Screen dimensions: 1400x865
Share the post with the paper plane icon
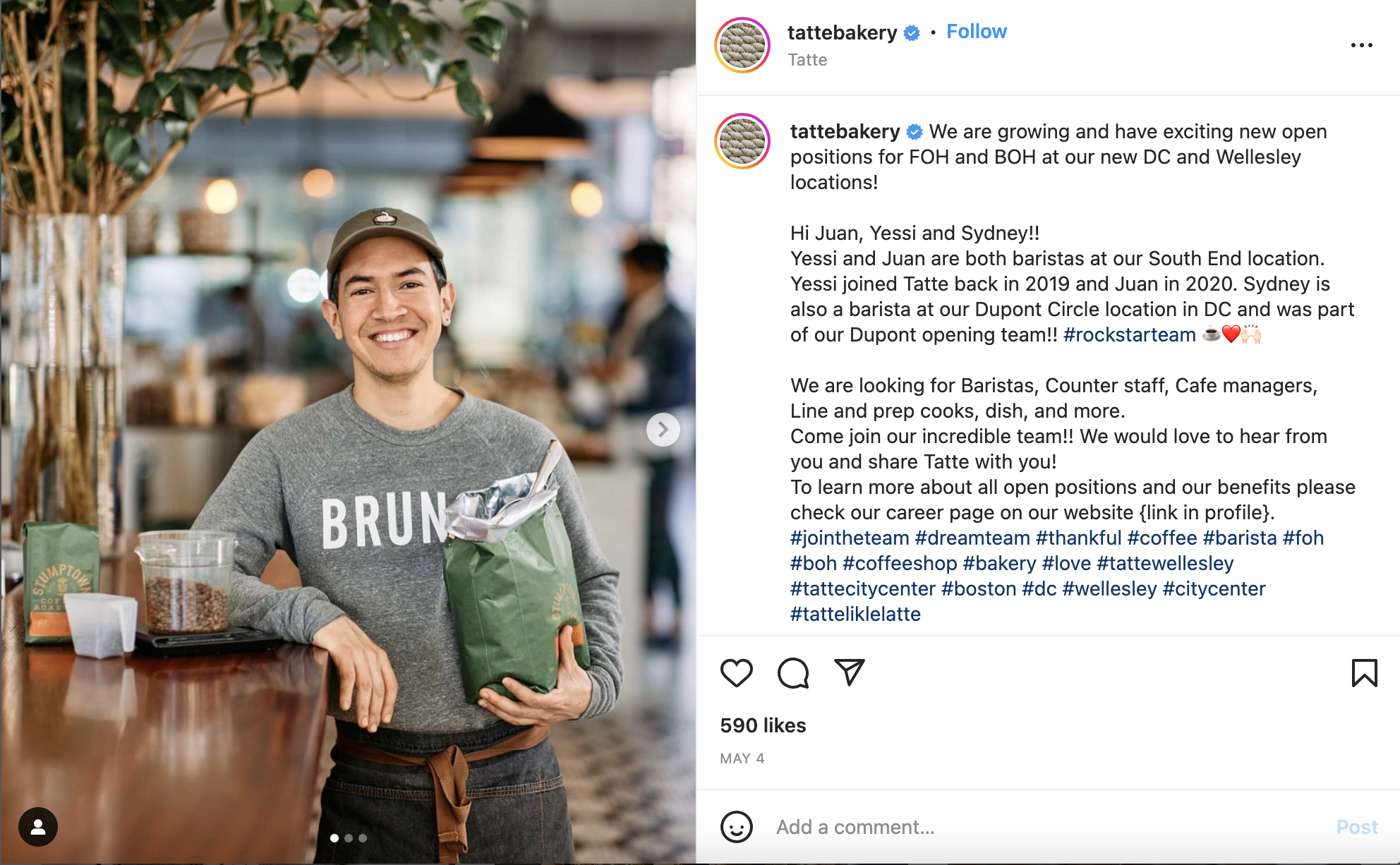click(x=850, y=672)
